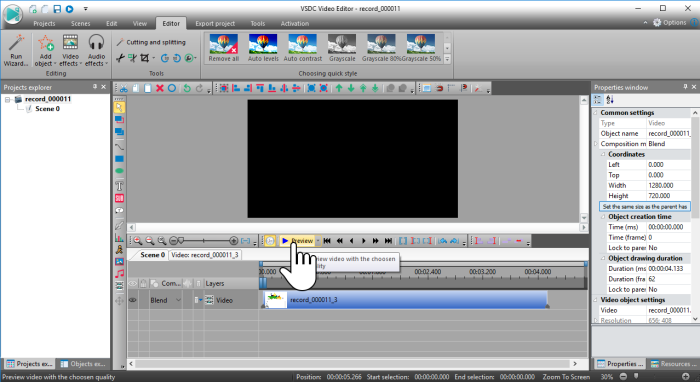Collapse the Common settings section
Viewport: 700px width, 382px height.
pos(596,112)
